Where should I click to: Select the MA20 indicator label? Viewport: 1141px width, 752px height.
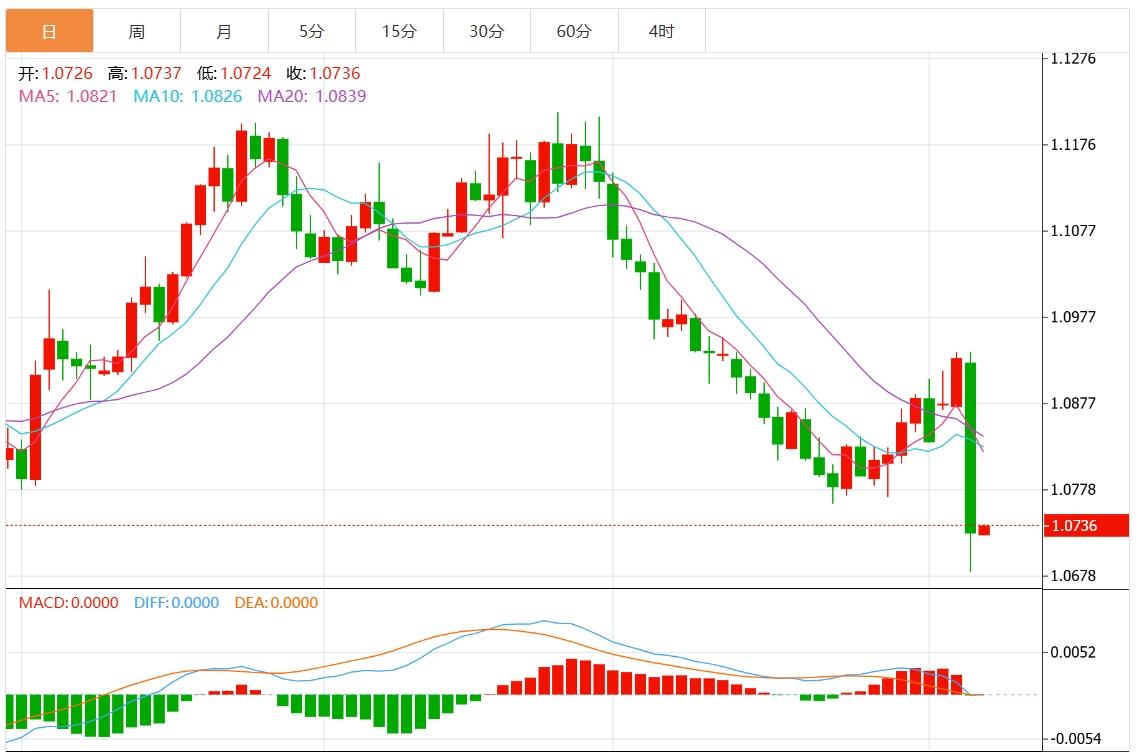(312, 96)
